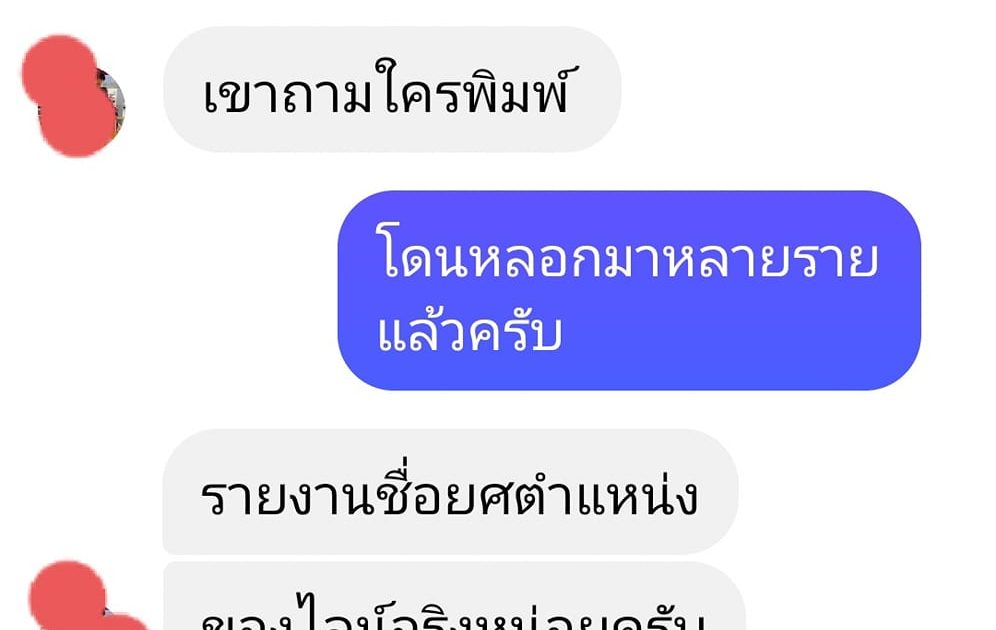The width and height of the screenshot is (996, 630).
Task: Tap the message 'รายงานชื่อยศตำแหน่ง'
Action: coord(450,492)
